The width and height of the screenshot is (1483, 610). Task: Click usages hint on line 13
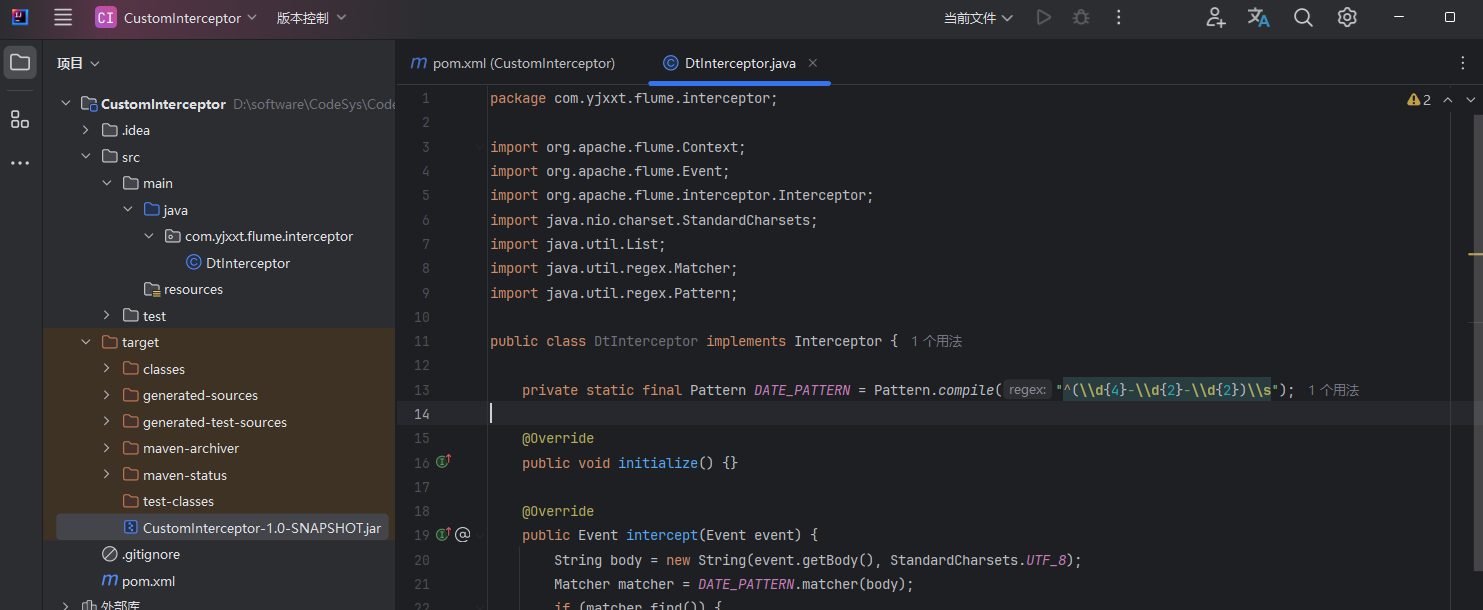coord(1333,390)
